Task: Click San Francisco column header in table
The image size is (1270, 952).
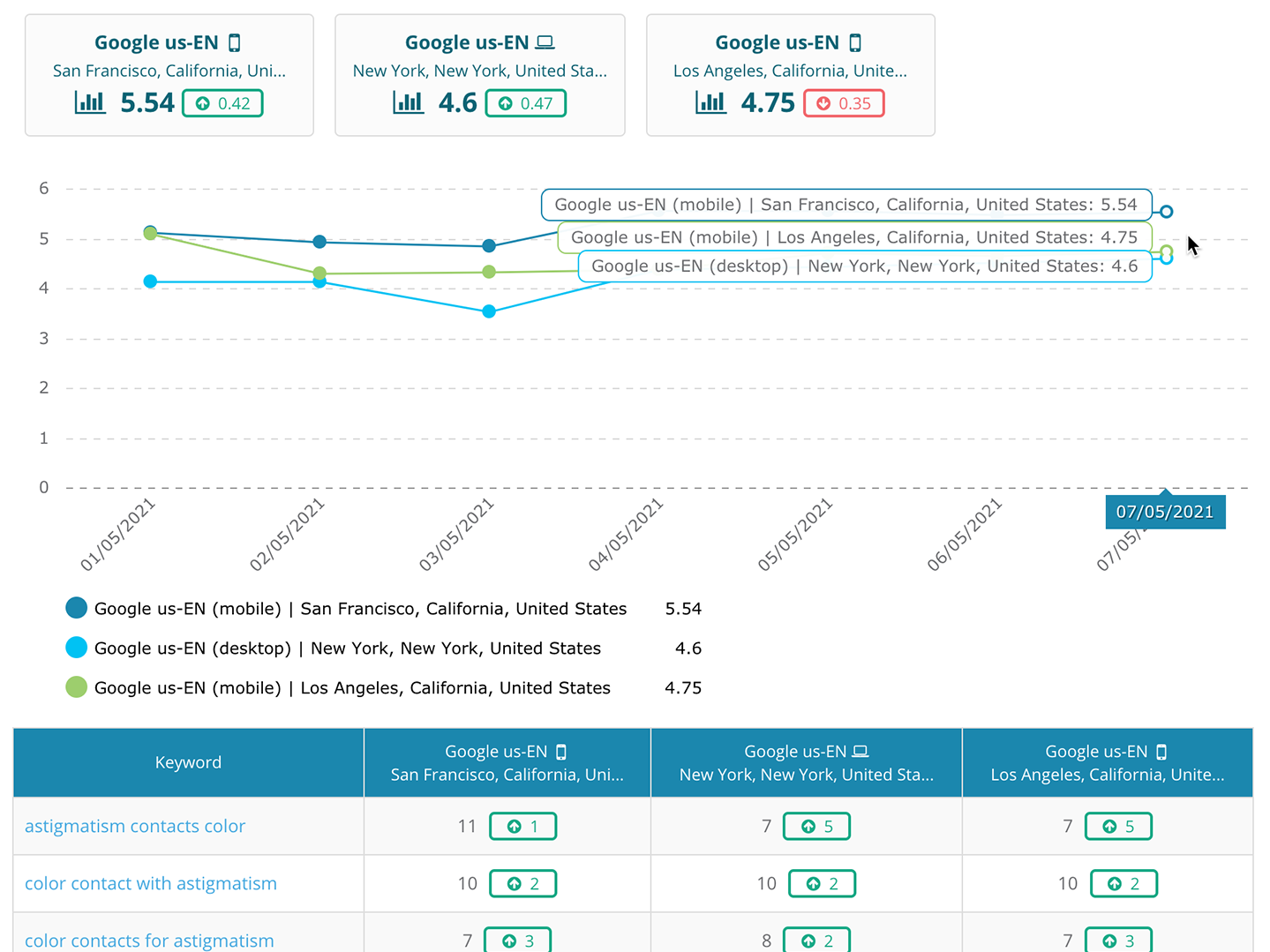Action: coord(507,762)
